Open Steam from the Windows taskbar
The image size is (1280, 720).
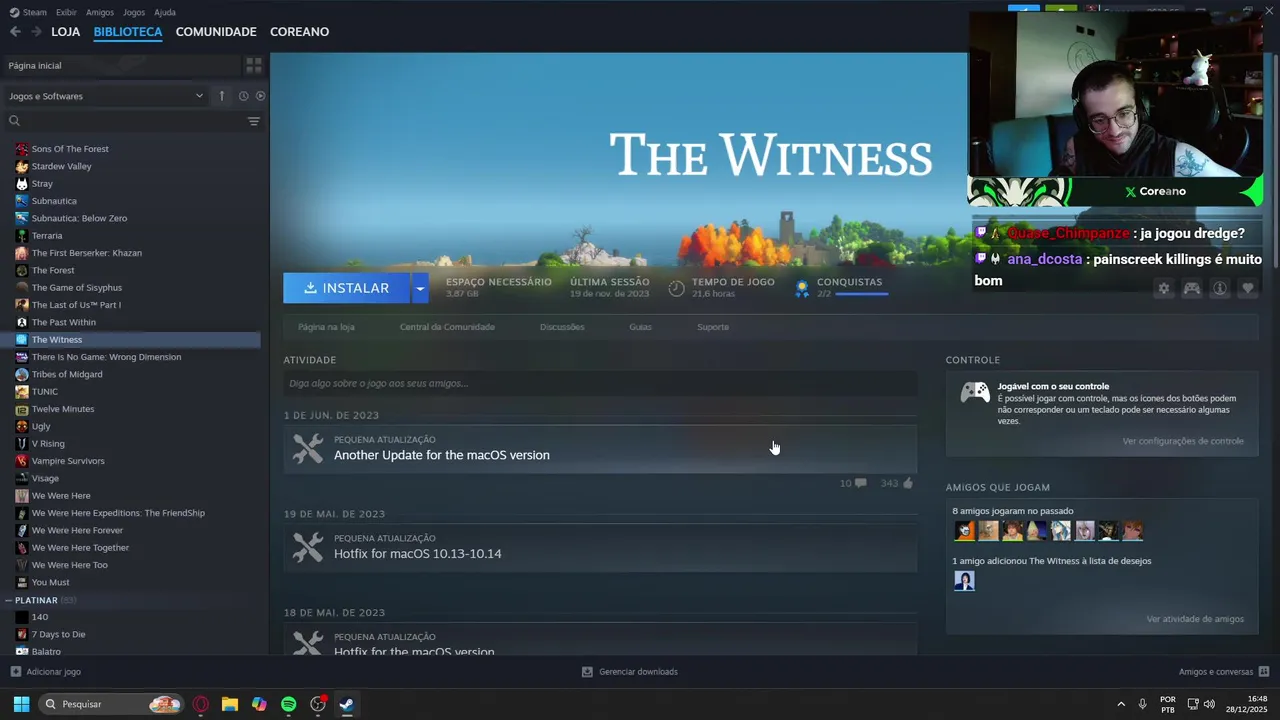click(346, 704)
